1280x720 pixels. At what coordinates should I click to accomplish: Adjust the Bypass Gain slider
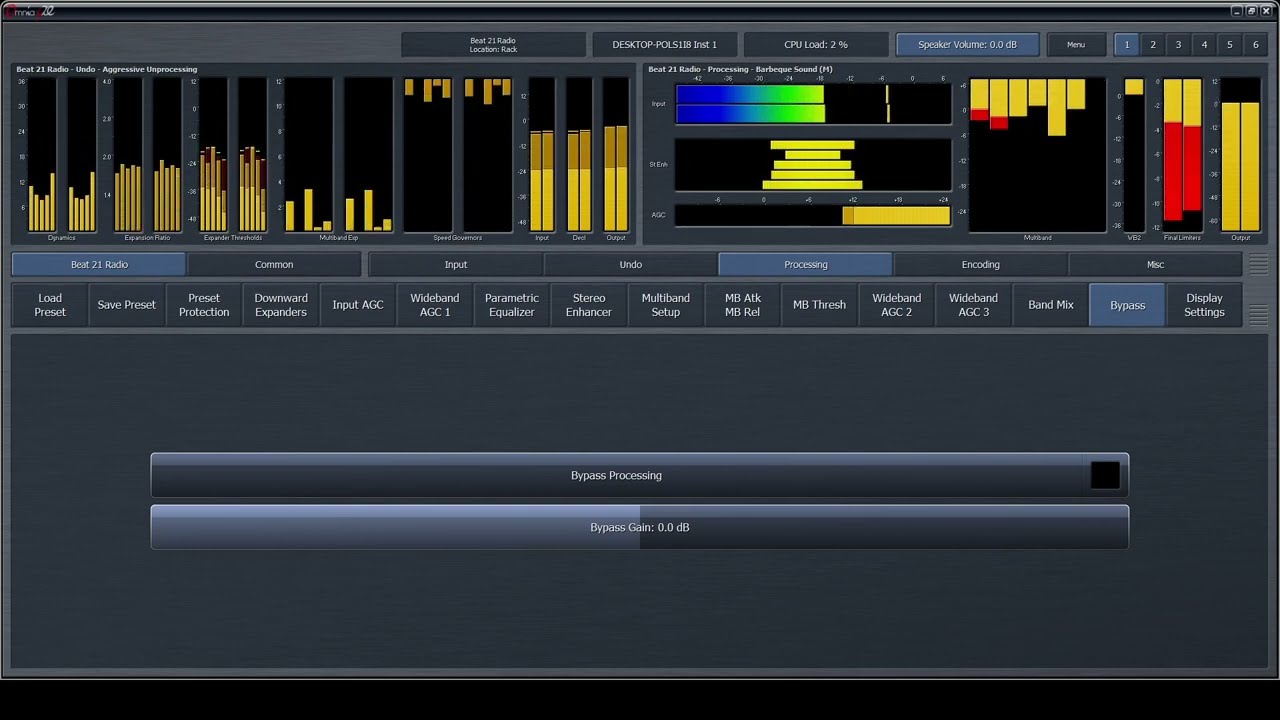point(640,527)
